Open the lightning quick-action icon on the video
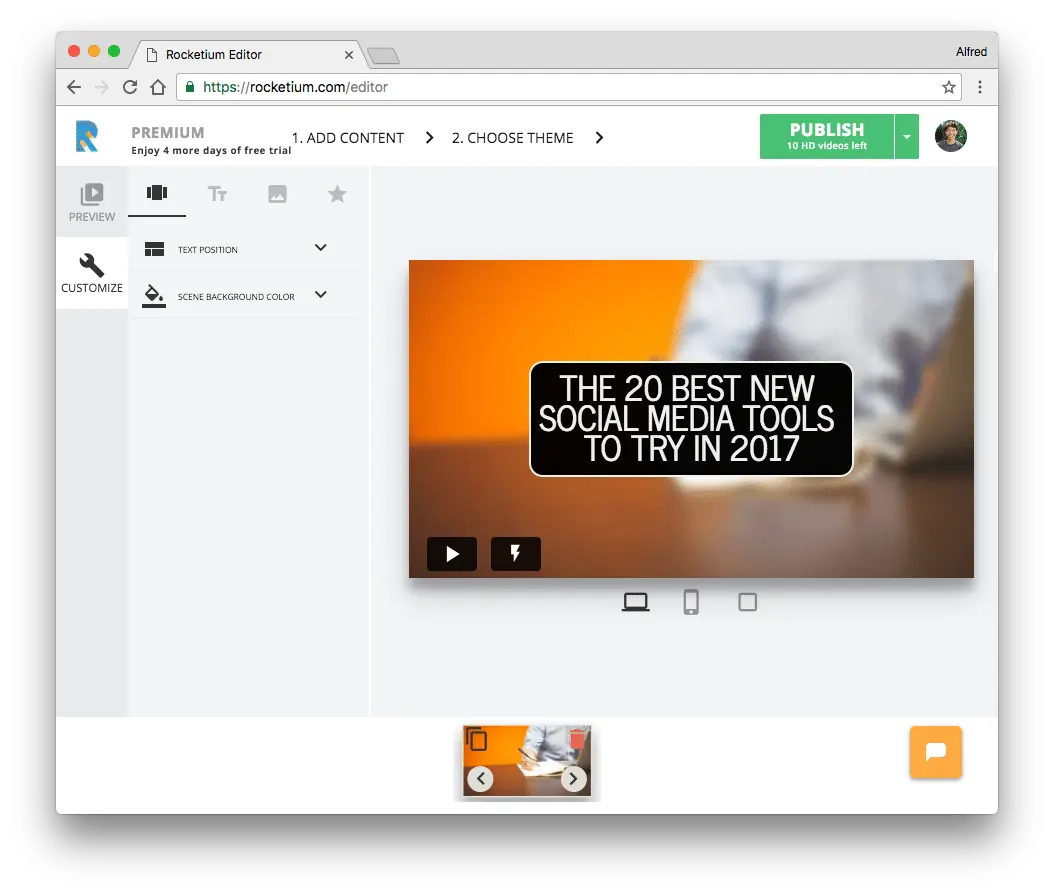This screenshot has height=894, width=1054. point(515,553)
